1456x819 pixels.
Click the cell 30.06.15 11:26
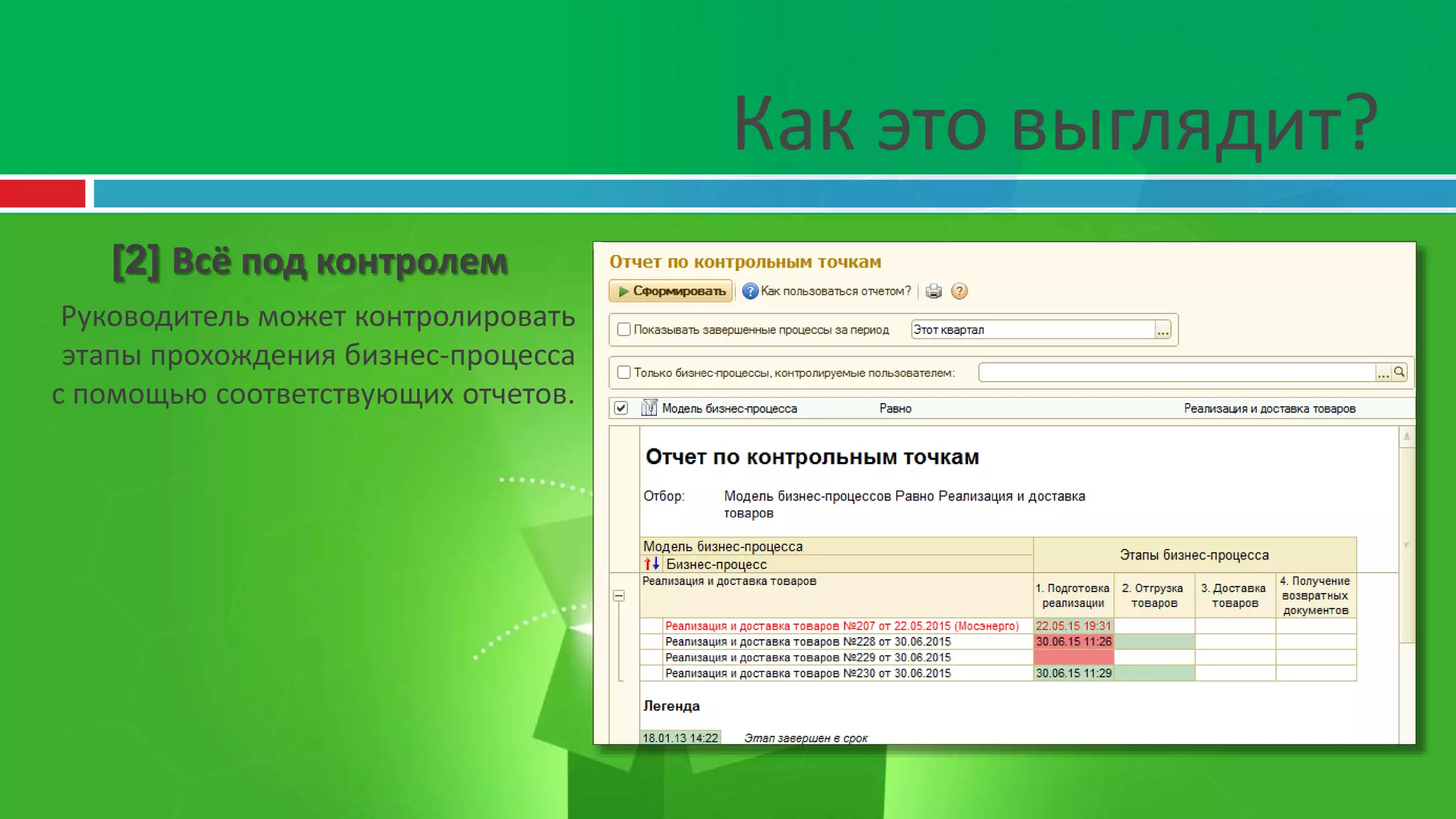(x=1074, y=641)
